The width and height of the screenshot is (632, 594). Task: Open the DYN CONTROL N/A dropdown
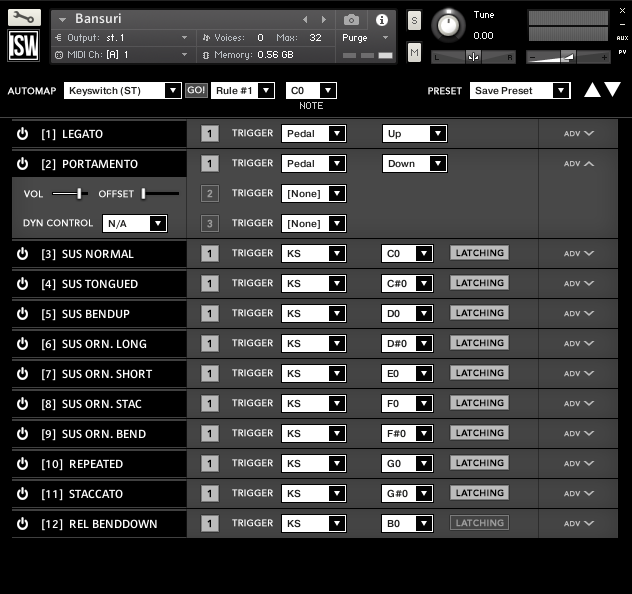tap(135, 223)
